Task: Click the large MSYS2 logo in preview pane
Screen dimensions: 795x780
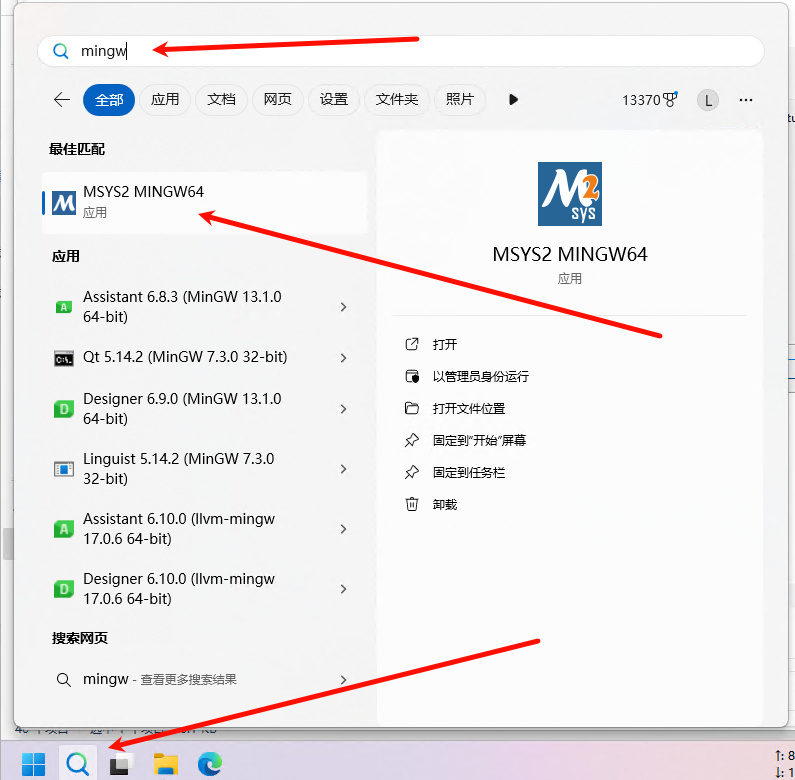Action: (x=569, y=194)
